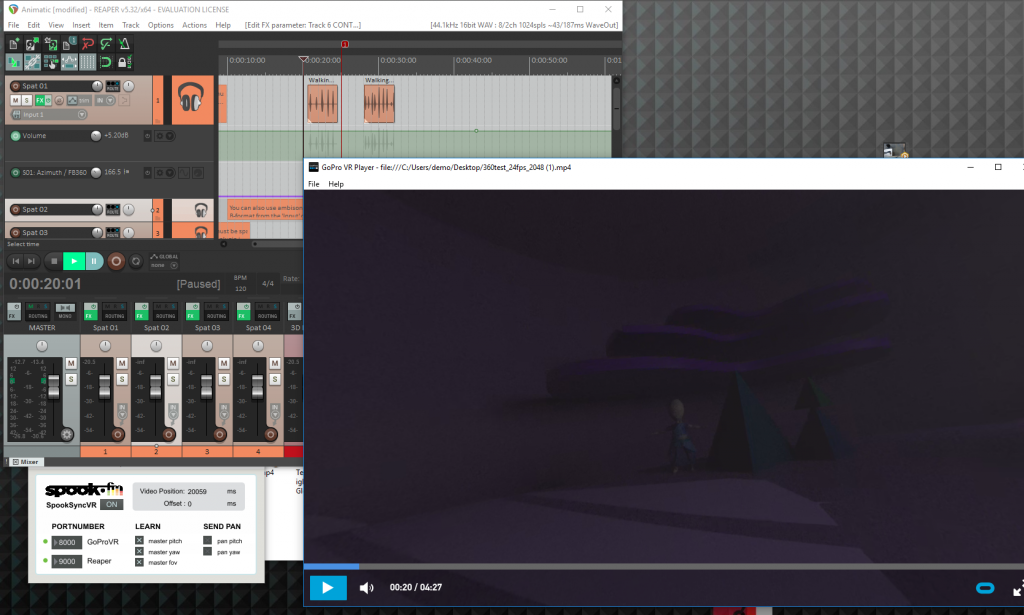Click the MASTER volume fader in mixer
The width and height of the screenshot is (1024, 615).
pos(54,387)
